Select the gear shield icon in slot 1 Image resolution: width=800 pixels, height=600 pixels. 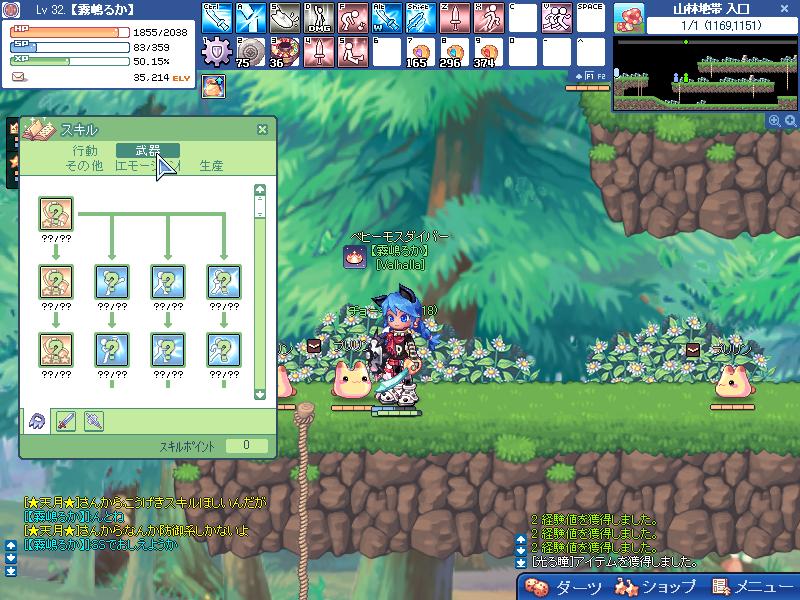click(217, 52)
